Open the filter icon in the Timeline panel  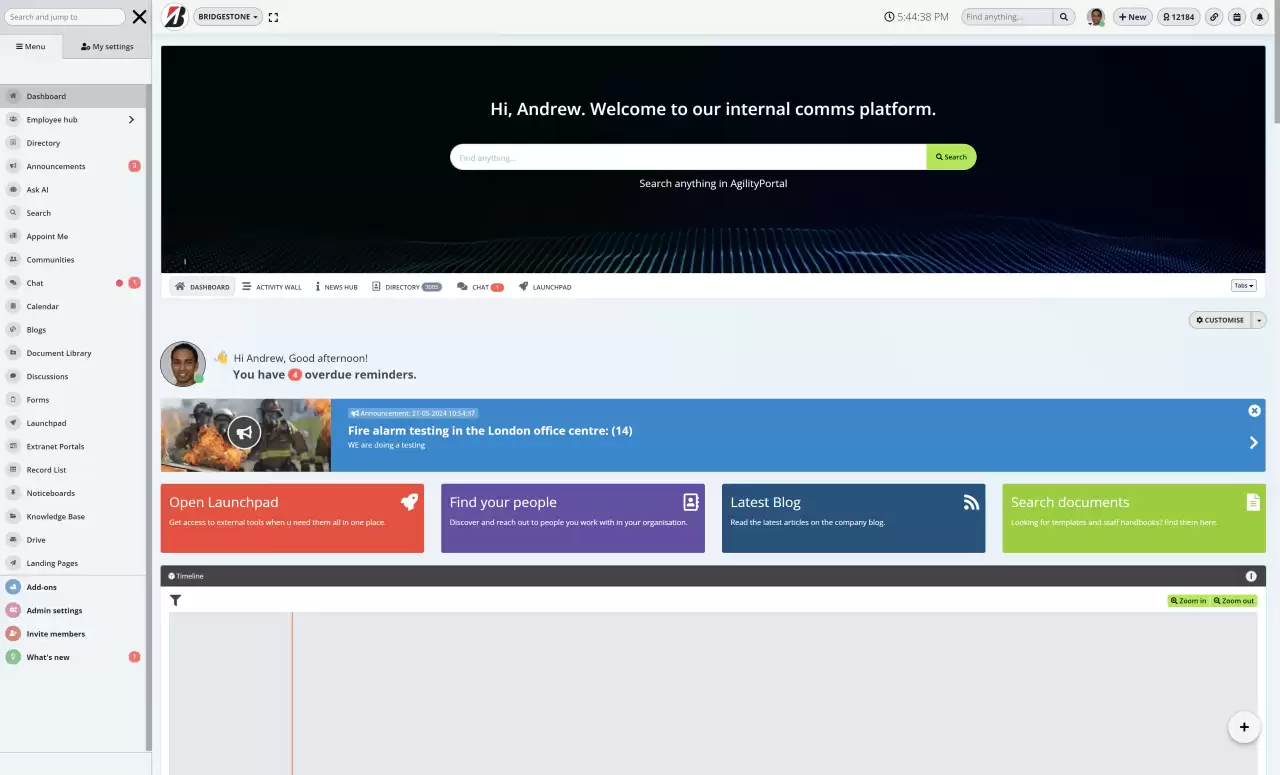click(176, 600)
